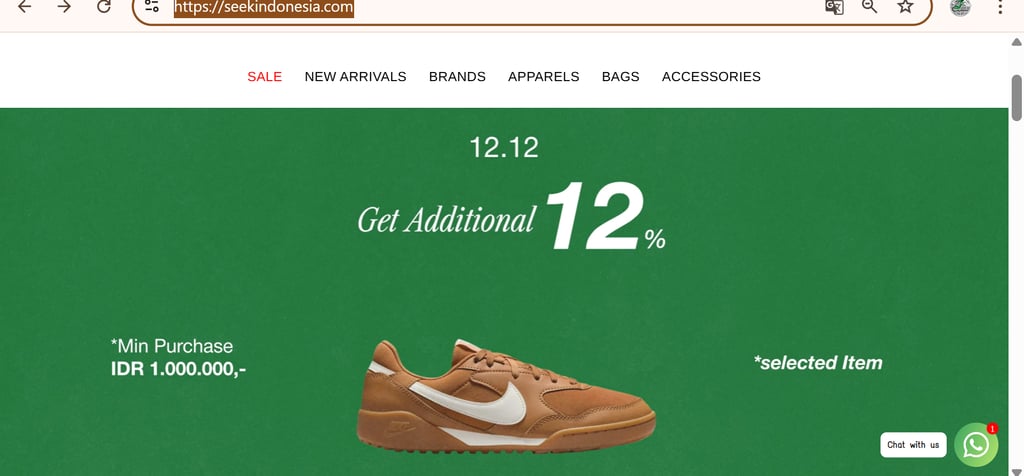Go back to the previous page
This screenshot has width=1024, height=476.
[x=24, y=7]
